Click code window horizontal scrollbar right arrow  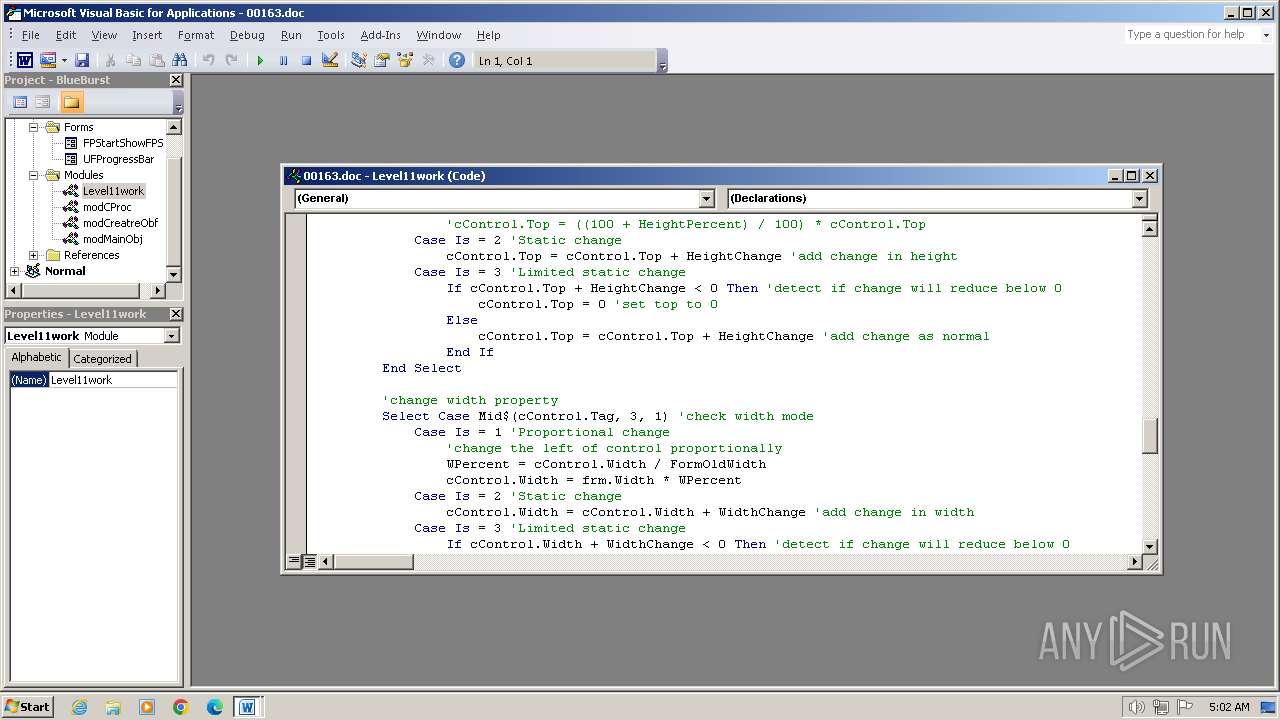(x=1134, y=562)
